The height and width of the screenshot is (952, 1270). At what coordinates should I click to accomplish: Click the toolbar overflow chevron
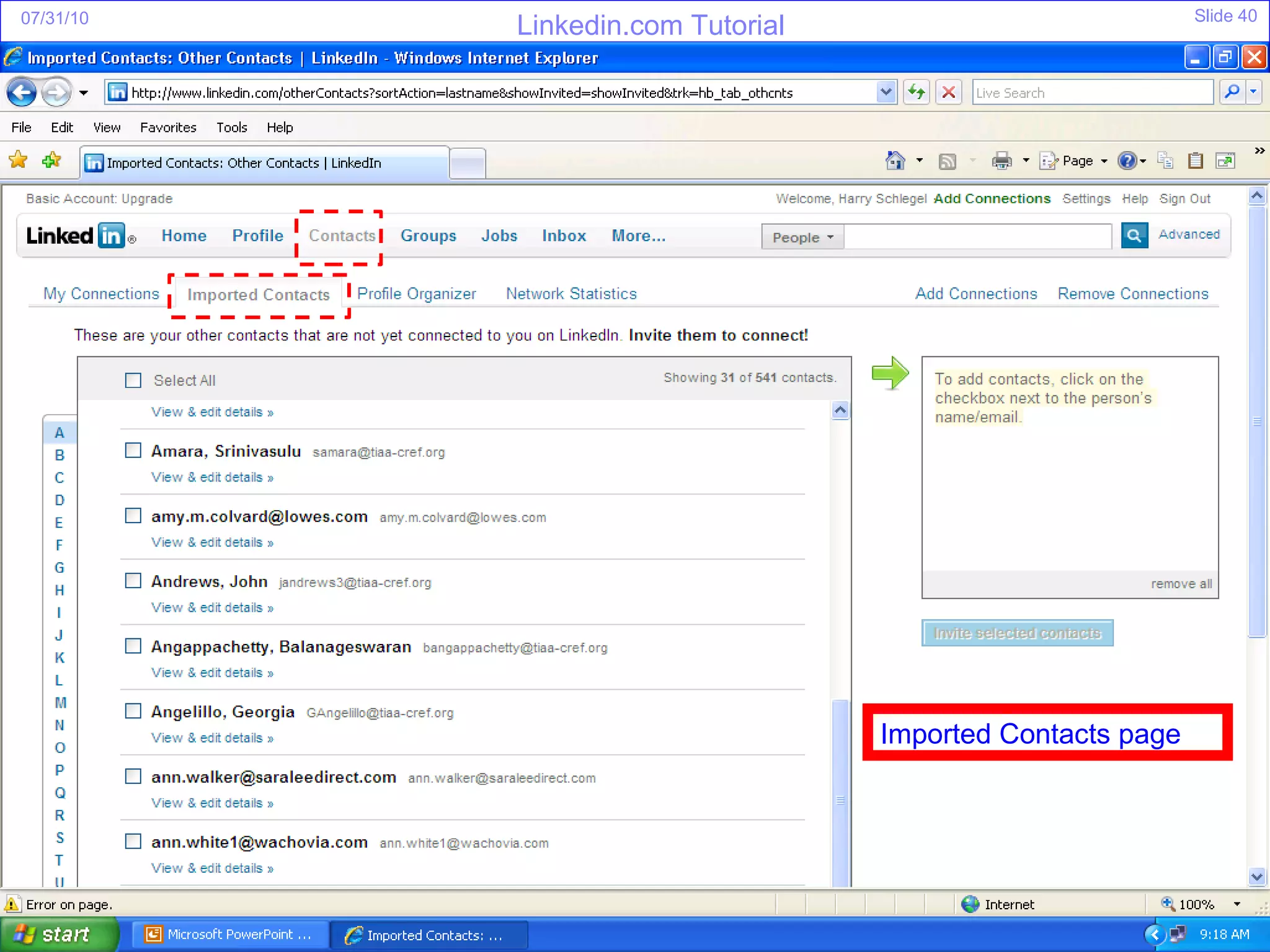(1259, 151)
